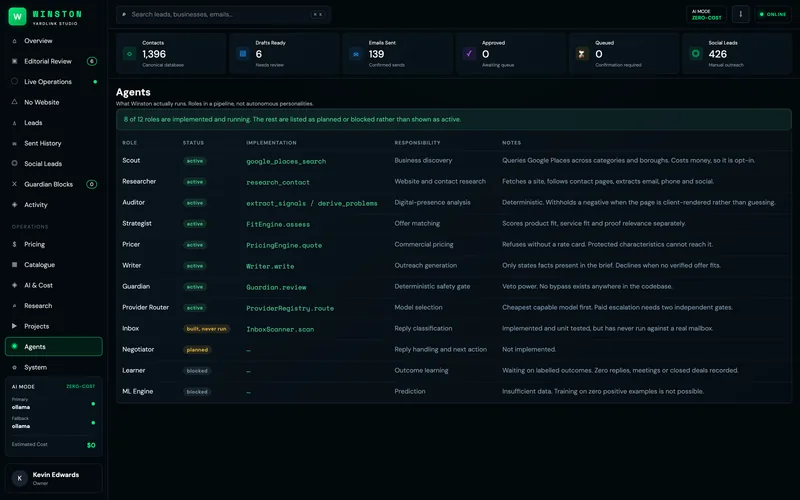
Task: Click the Primary ollama status dot
Action: coord(93,404)
